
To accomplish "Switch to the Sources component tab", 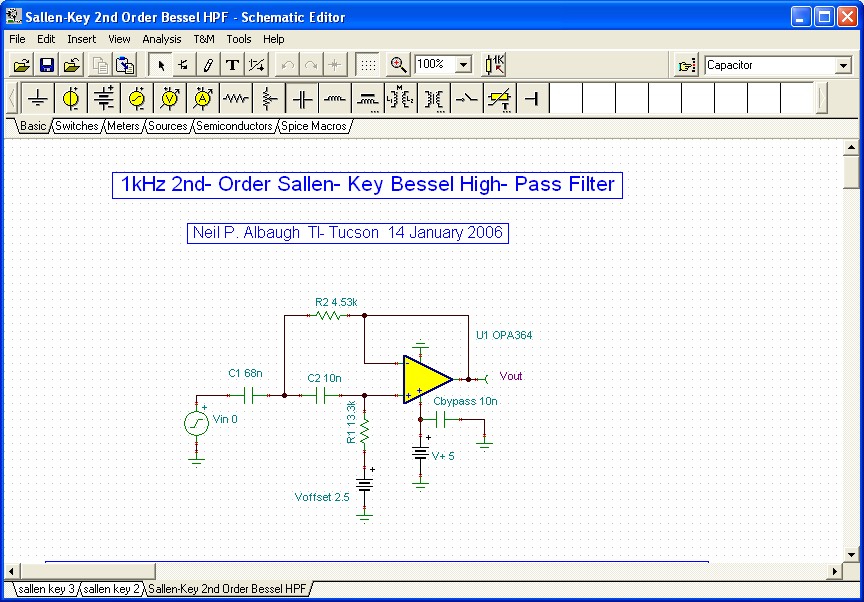I will [168, 126].
